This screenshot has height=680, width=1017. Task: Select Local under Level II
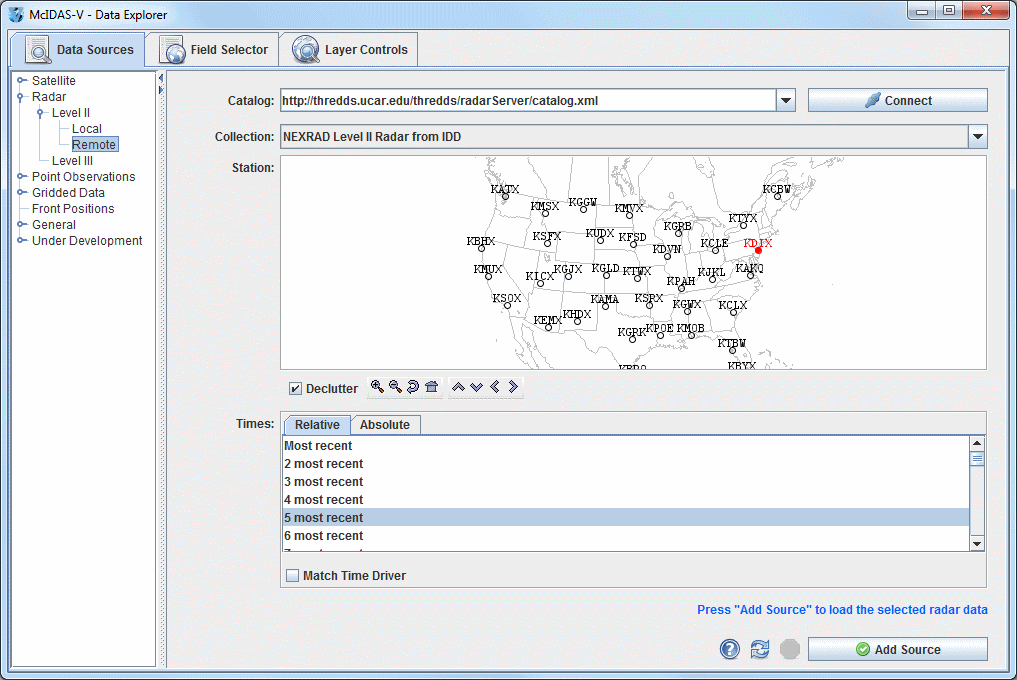87,128
